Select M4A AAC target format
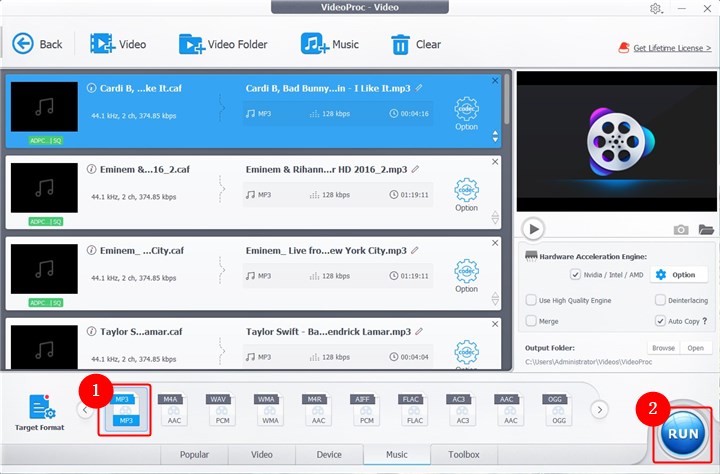The image size is (720, 474). point(174,410)
